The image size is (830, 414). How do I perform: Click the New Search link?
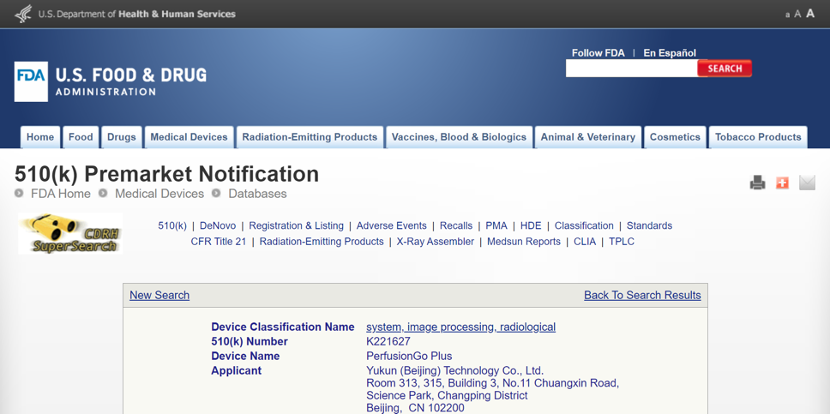click(159, 295)
